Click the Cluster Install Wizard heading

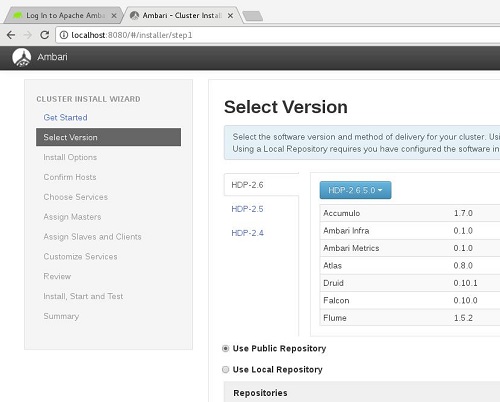(88, 99)
